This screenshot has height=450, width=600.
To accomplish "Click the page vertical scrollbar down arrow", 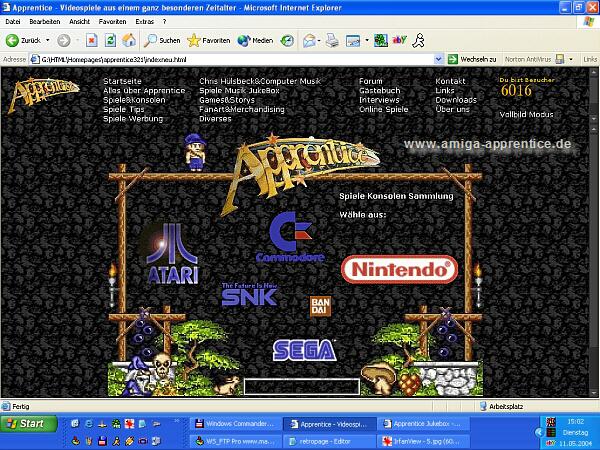I will coord(593,393).
